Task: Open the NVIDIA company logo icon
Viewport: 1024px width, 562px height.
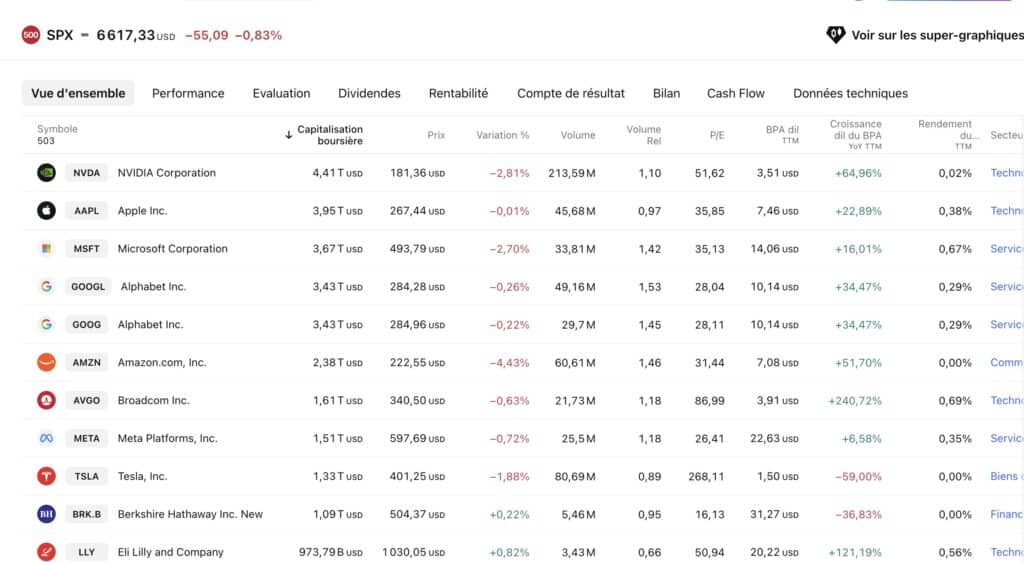Action: click(46, 173)
